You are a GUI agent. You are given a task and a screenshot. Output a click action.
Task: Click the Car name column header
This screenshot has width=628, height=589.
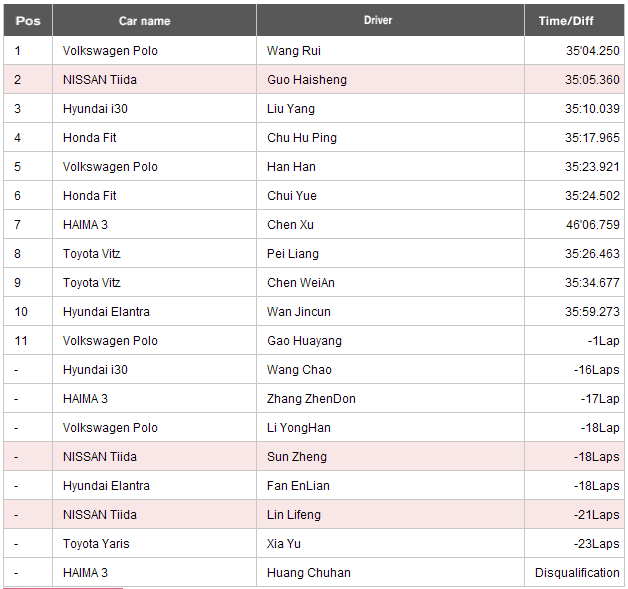coord(144,20)
